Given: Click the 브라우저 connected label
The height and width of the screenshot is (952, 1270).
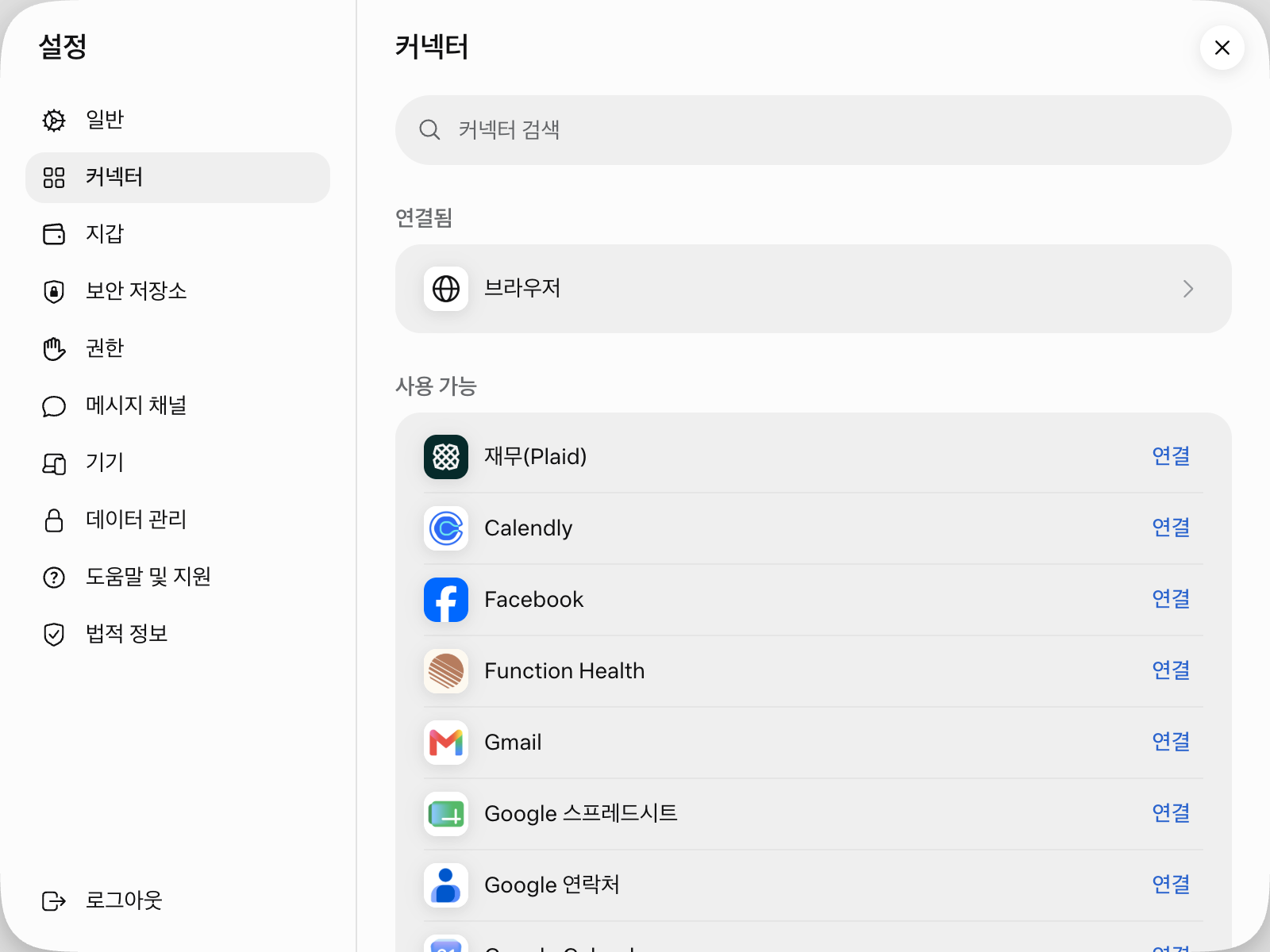Looking at the screenshot, I should click(522, 288).
